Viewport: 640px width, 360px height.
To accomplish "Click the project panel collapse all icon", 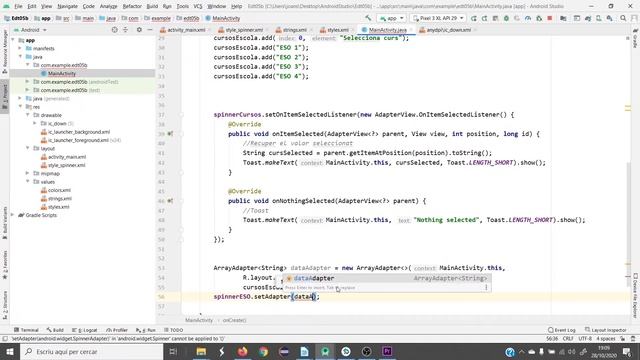I will [125, 30].
